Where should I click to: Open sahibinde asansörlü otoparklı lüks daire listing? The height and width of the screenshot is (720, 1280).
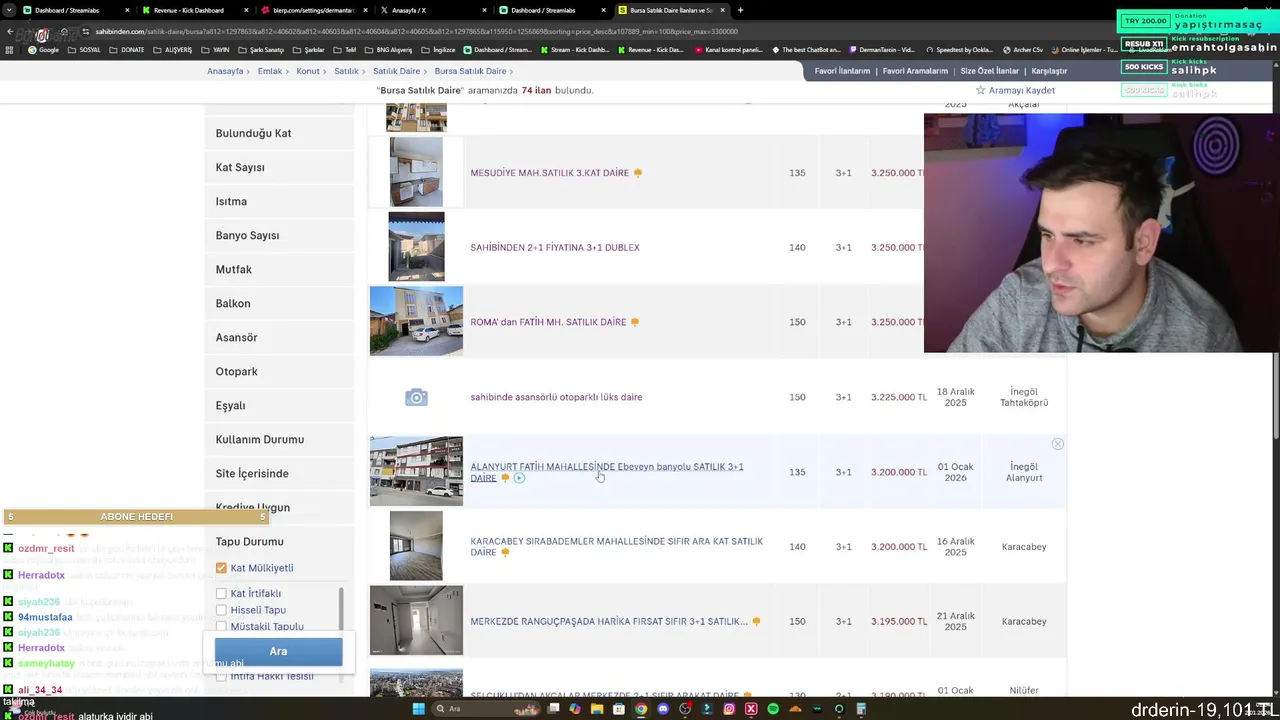556,397
